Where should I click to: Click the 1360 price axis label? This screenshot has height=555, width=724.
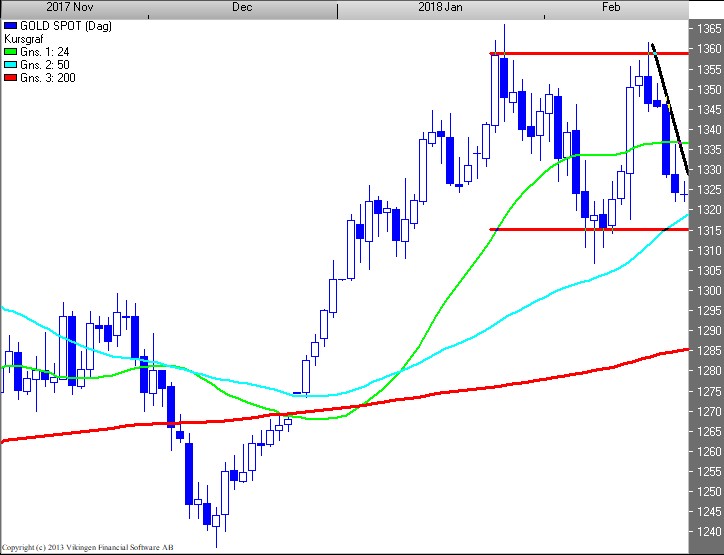coord(707,49)
